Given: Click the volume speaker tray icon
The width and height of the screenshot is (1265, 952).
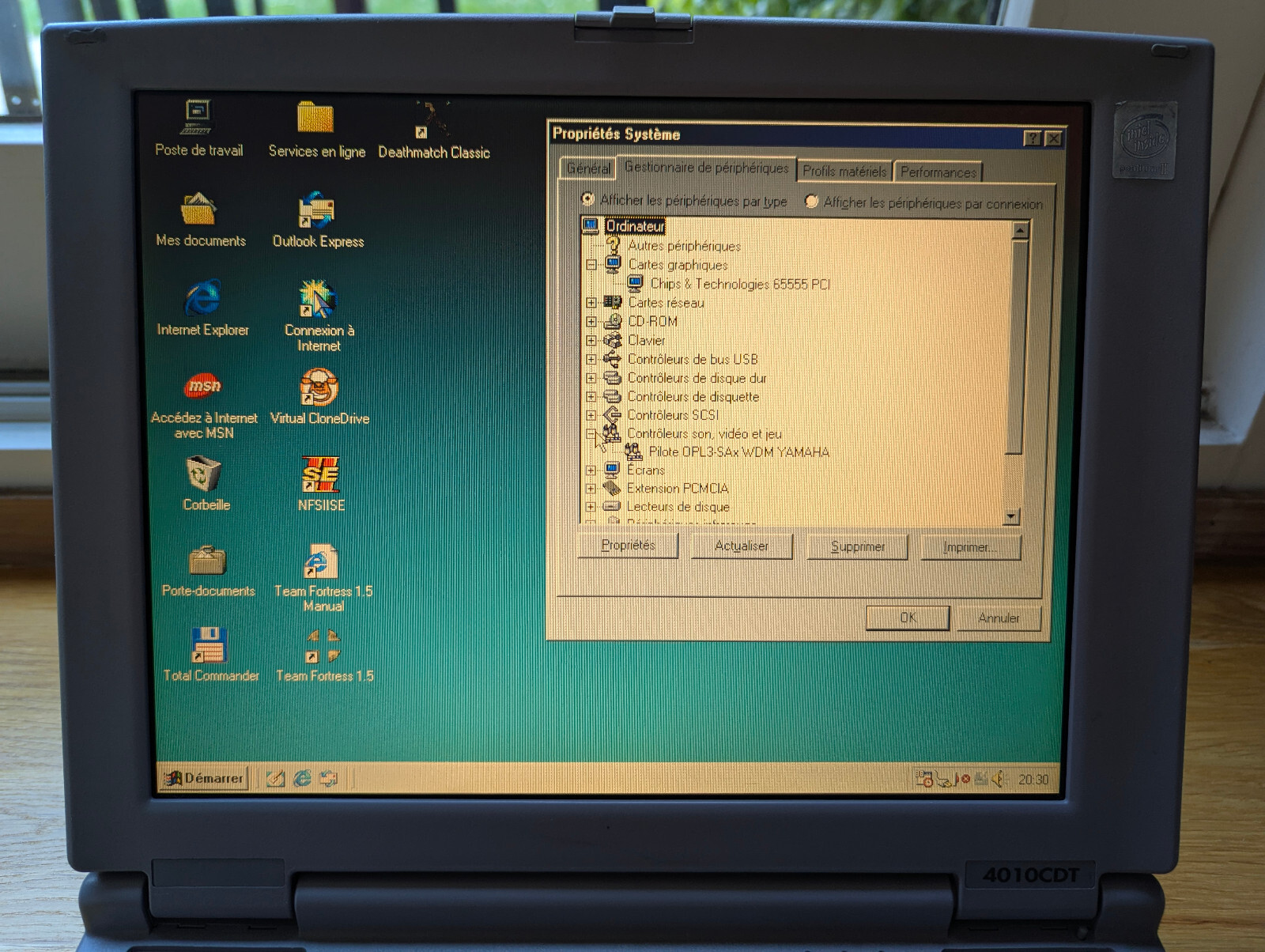Looking at the screenshot, I should [x=999, y=780].
